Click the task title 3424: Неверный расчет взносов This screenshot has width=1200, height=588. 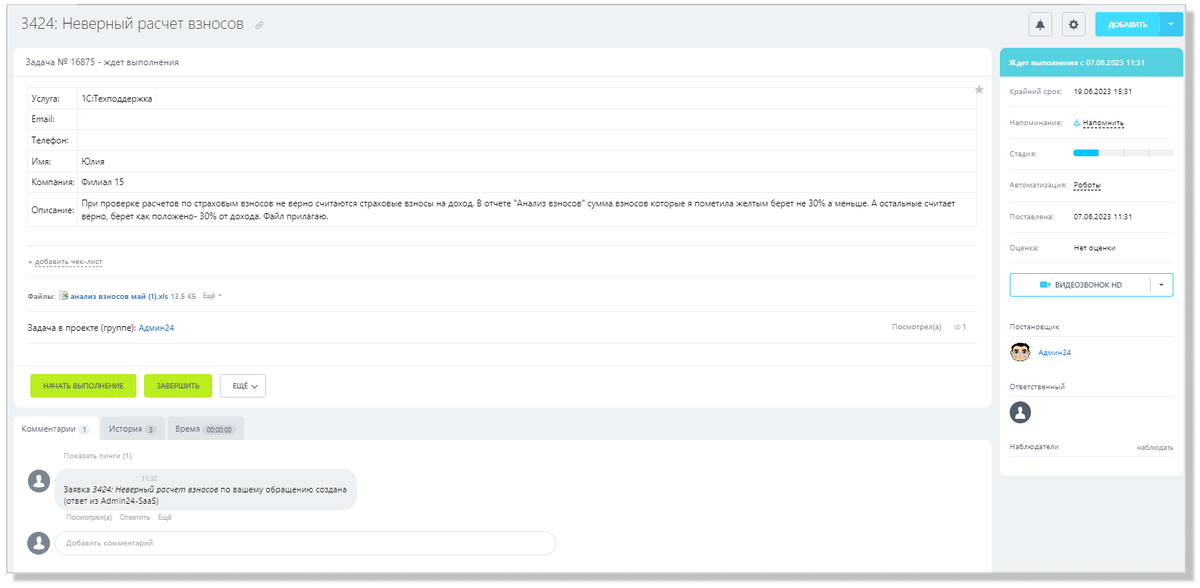coord(132,24)
